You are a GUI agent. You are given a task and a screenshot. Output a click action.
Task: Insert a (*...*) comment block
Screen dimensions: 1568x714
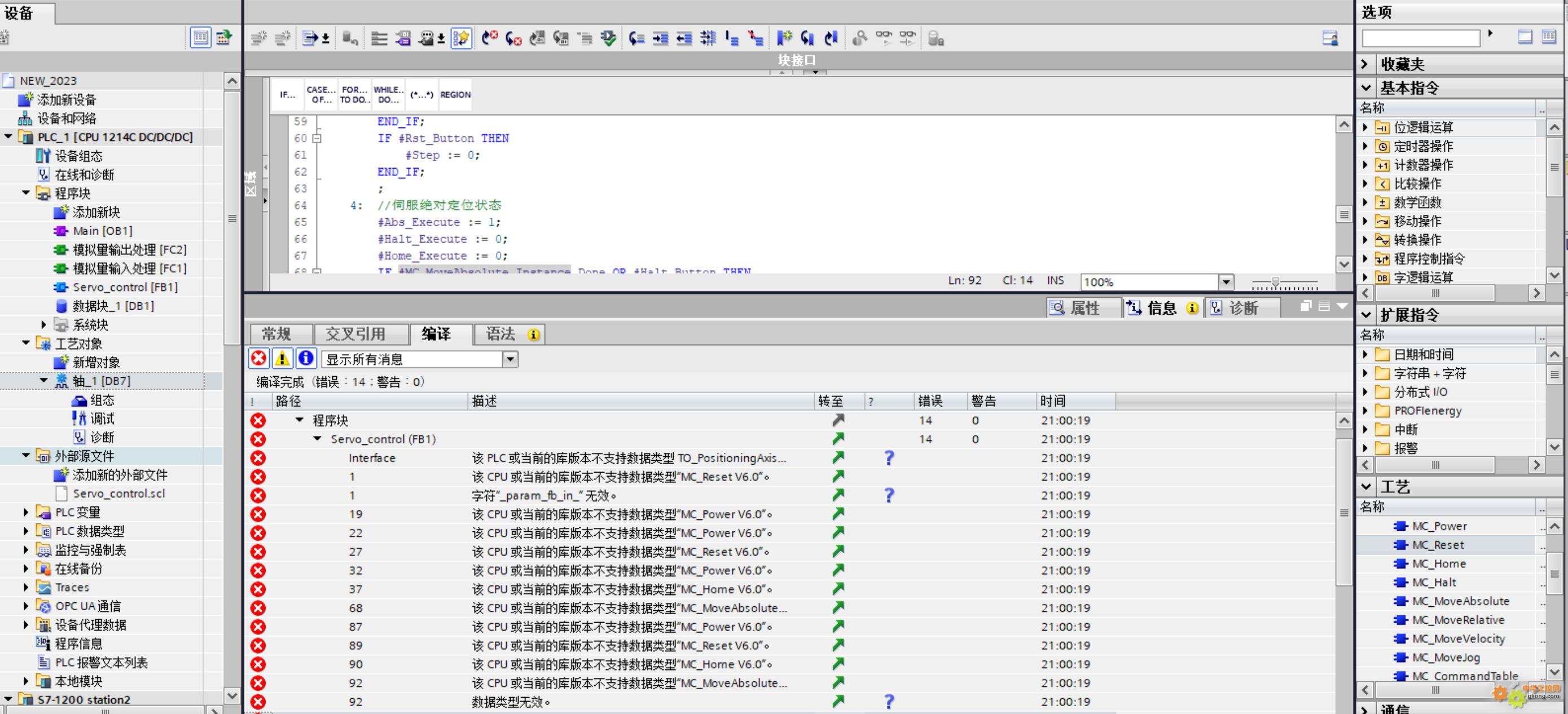coord(422,95)
